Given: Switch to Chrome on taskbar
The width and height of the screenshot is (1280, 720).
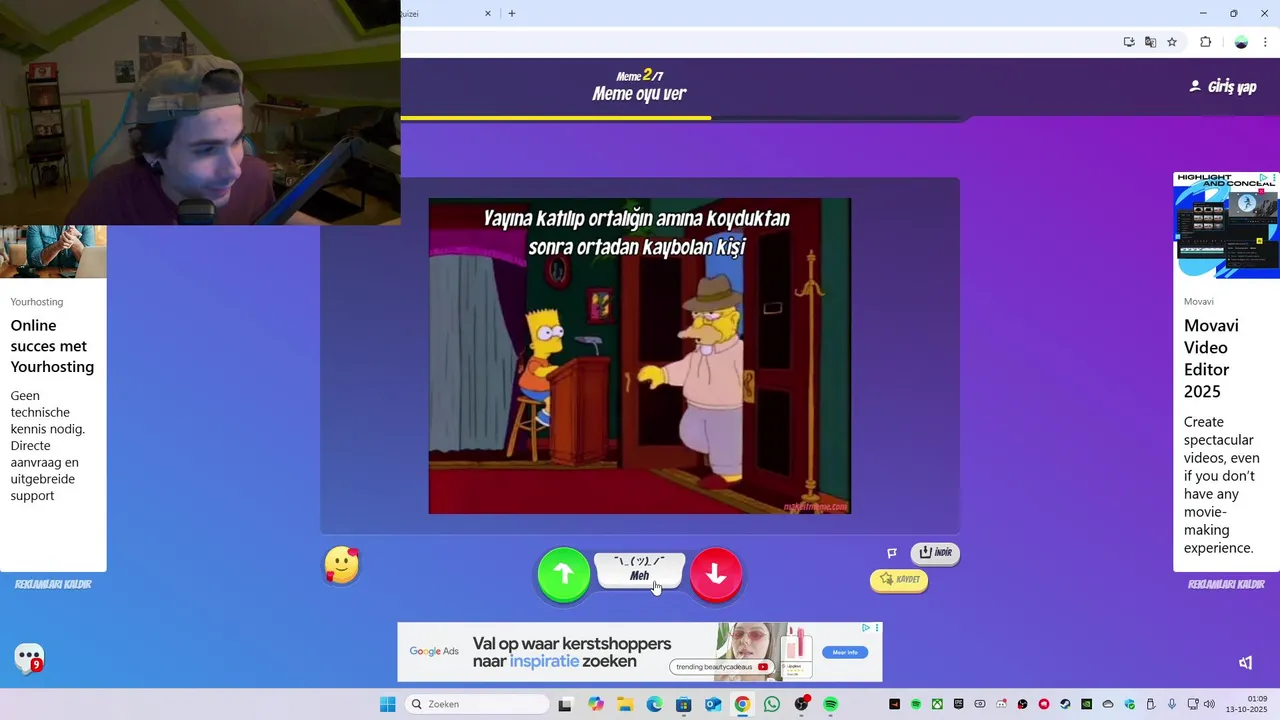Looking at the screenshot, I should pyautogui.click(x=742, y=704).
